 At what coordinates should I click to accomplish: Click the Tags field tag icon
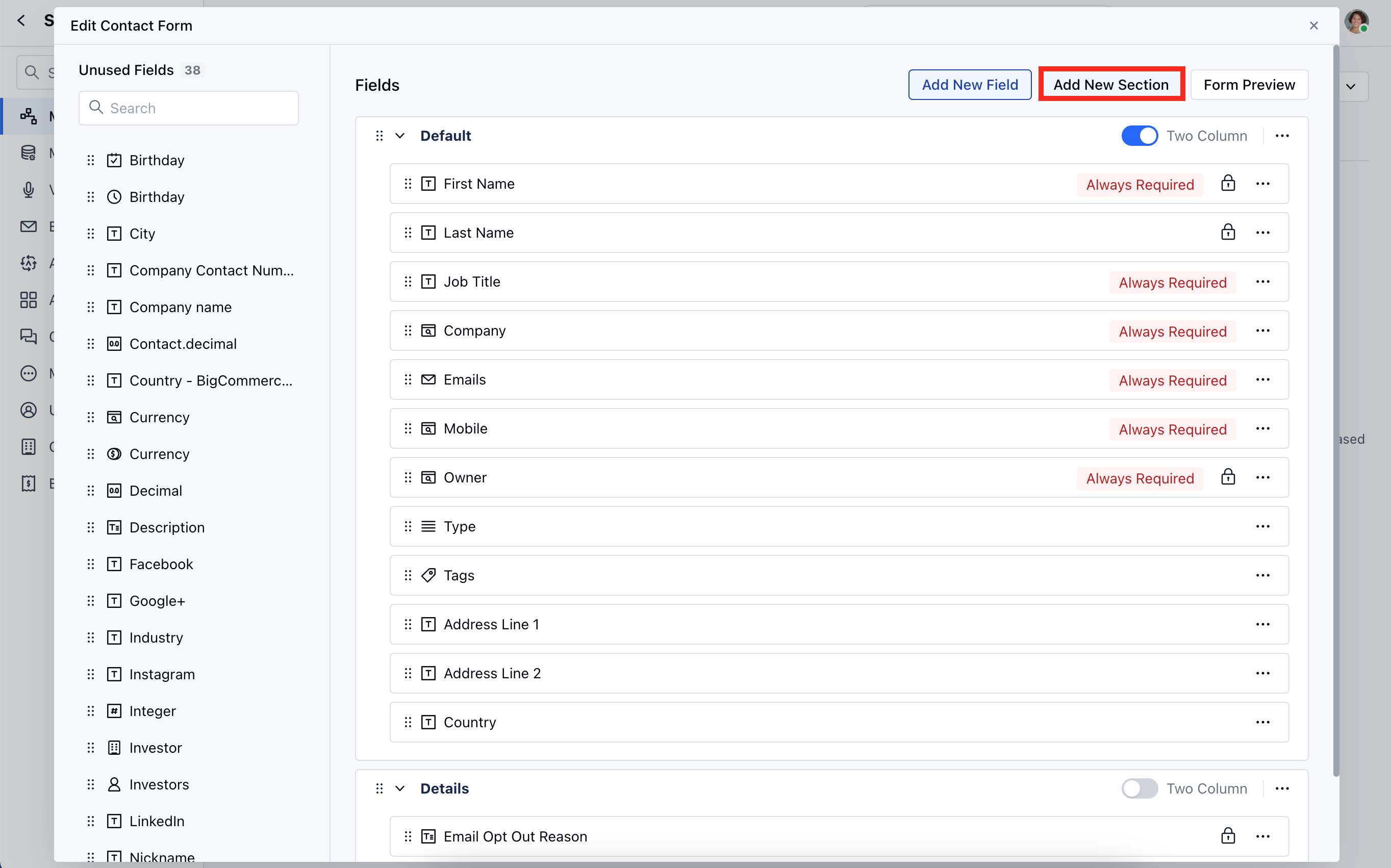(x=428, y=575)
